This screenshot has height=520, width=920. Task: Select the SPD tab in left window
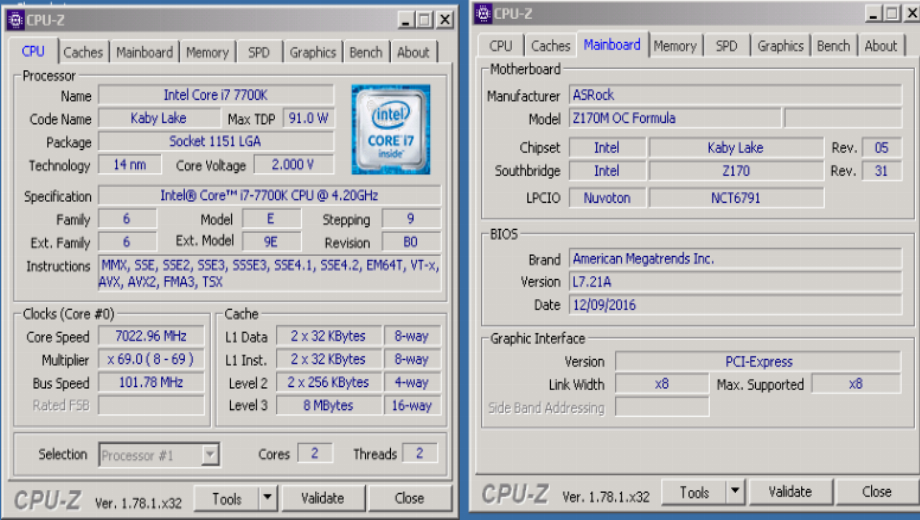pos(258,52)
